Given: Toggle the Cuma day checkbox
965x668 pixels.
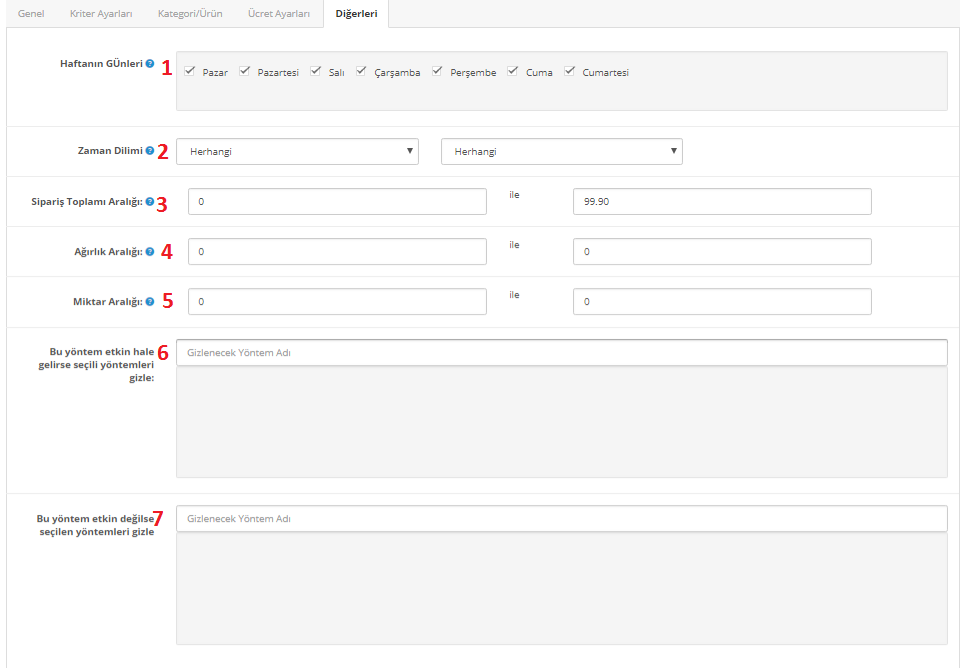Looking at the screenshot, I should click(513, 71).
